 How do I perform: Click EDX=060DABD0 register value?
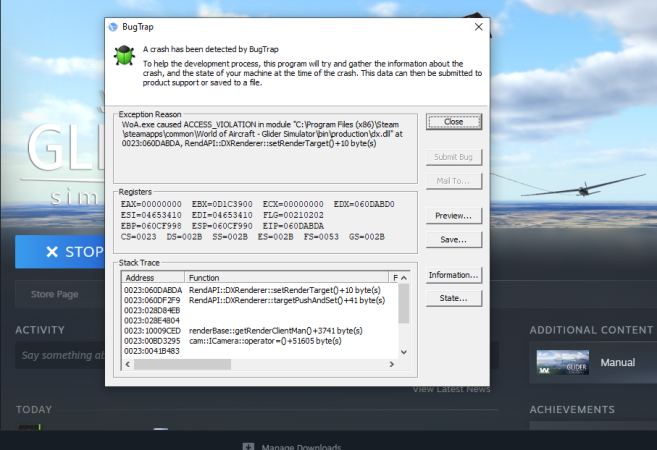tap(364, 204)
